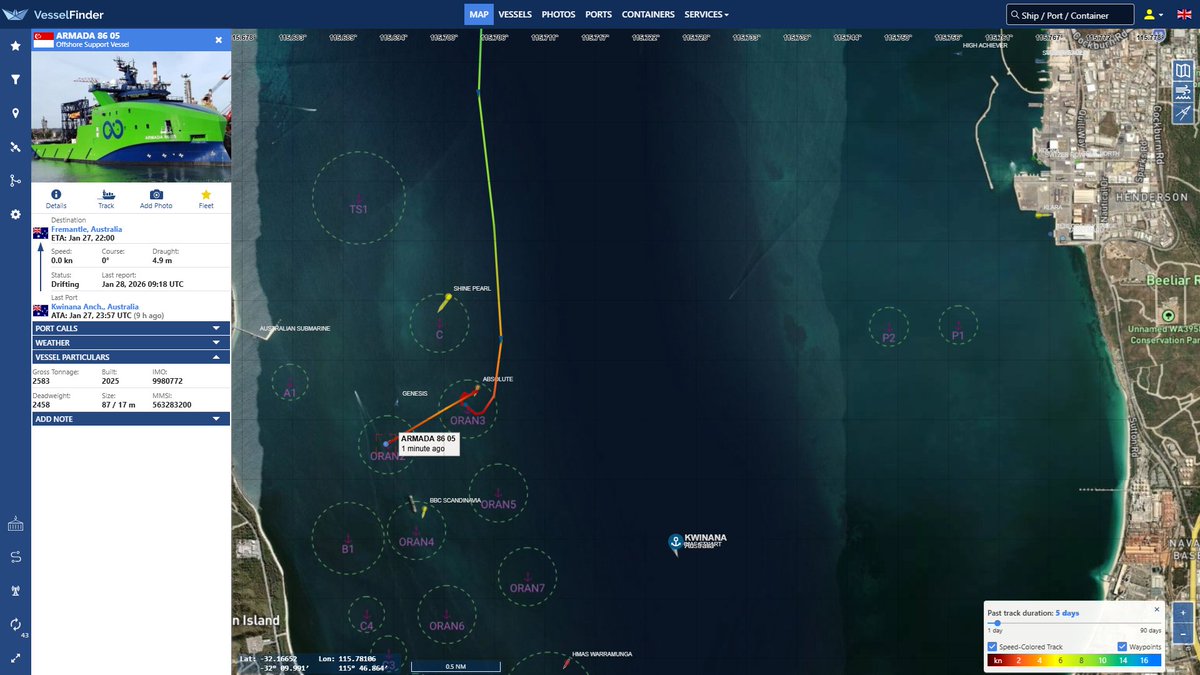Click the 5 days track duration value
The width and height of the screenshot is (1200, 675).
[1067, 613]
